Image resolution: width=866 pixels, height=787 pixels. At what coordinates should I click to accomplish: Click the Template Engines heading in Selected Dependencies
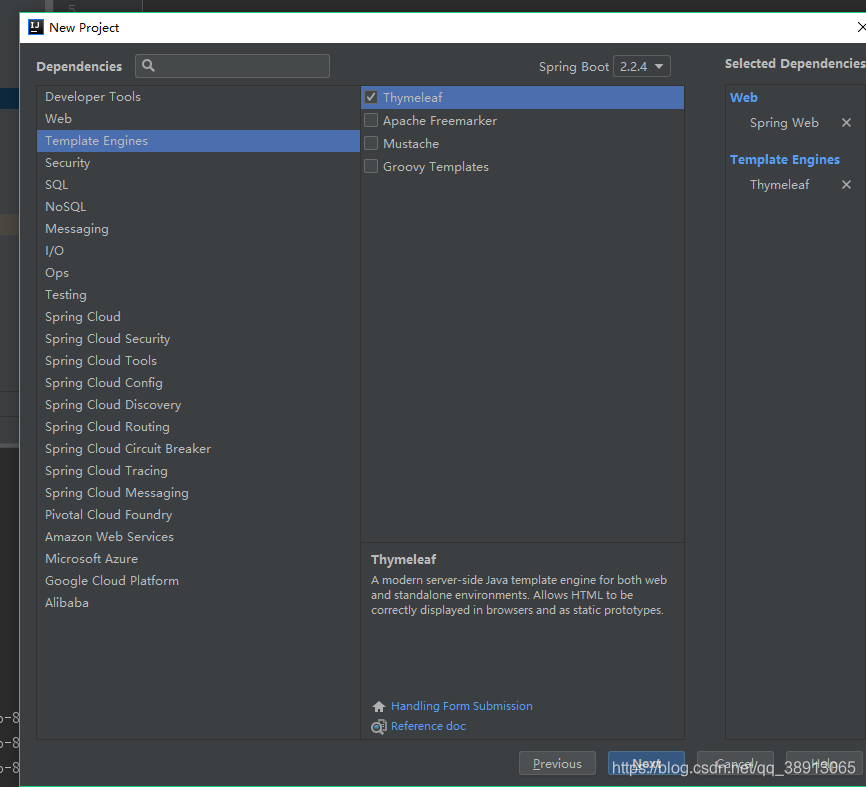point(784,160)
